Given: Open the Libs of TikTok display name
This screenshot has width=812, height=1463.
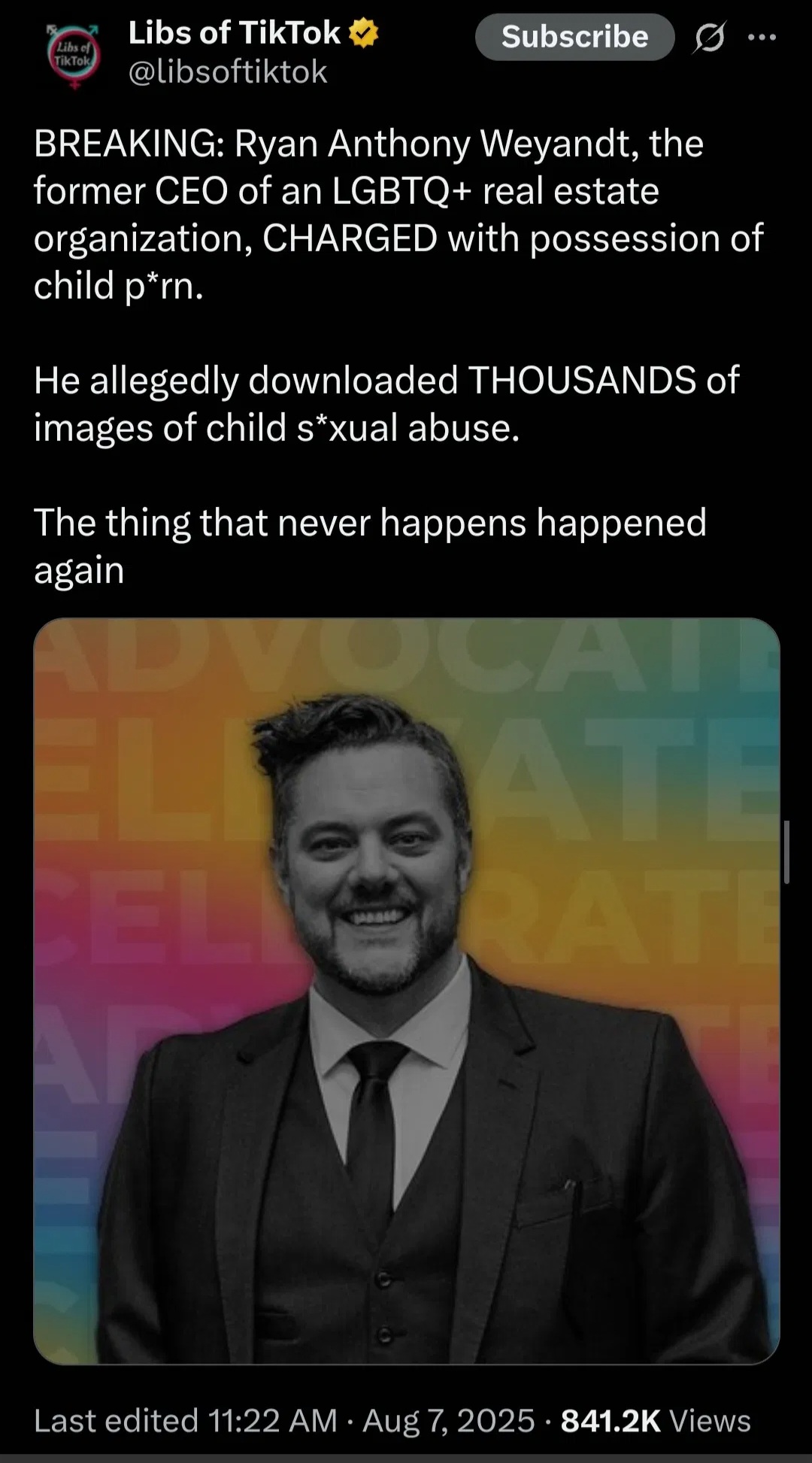Looking at the screenshot, I should point(235,33).
